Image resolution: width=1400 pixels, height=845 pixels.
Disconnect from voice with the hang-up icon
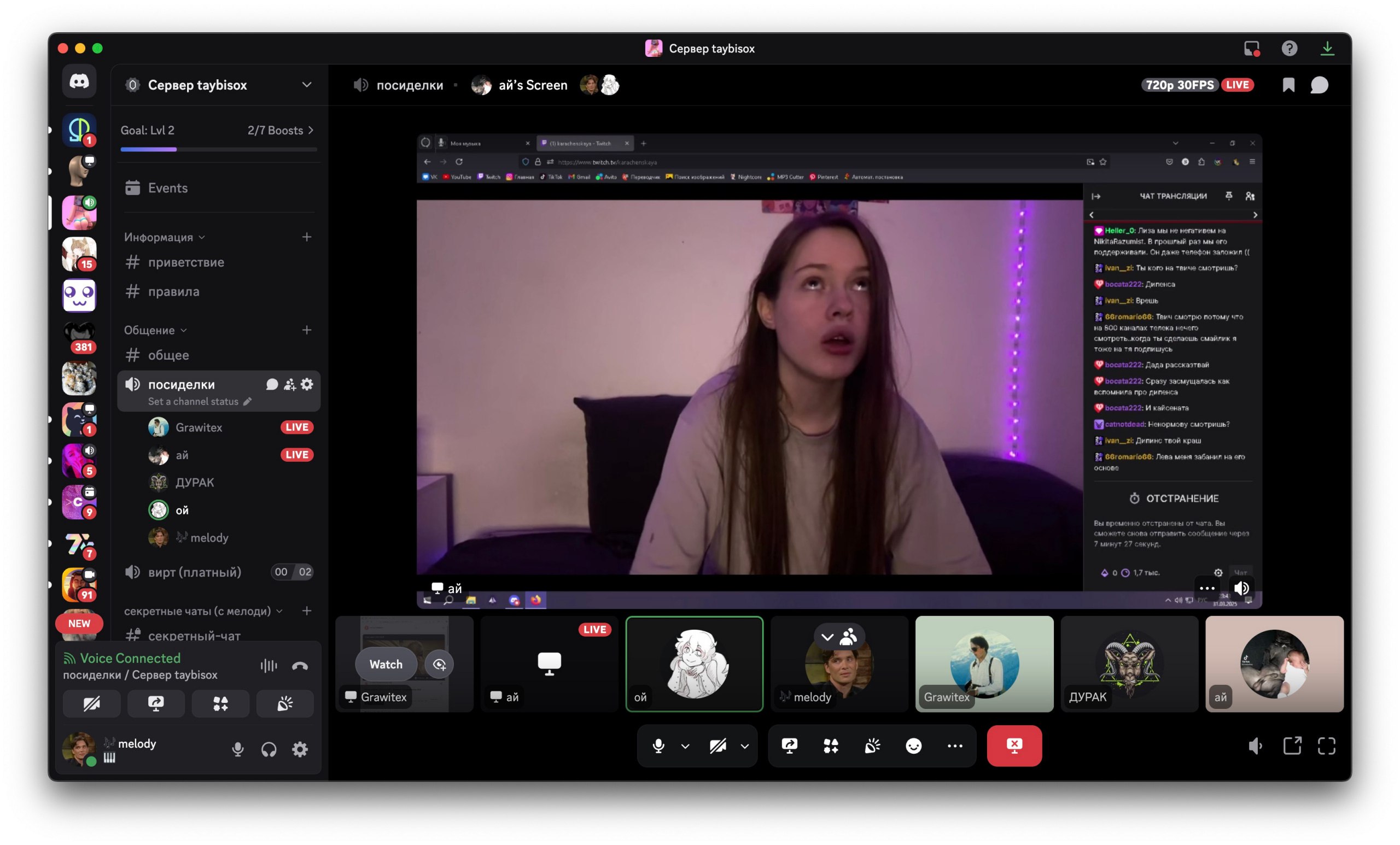[x=300, y=666]
